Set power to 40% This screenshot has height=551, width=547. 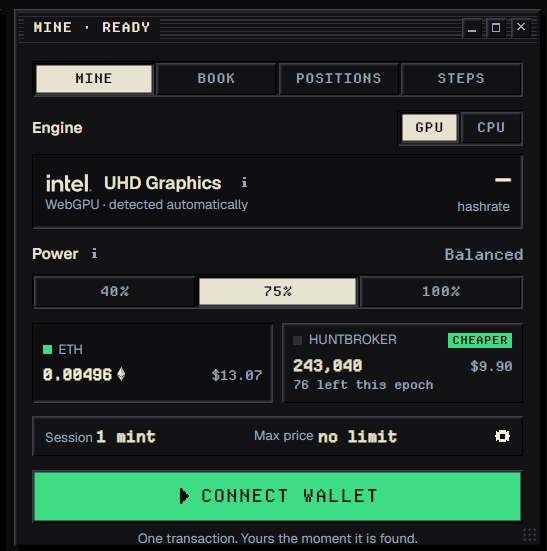coord(115,292)
